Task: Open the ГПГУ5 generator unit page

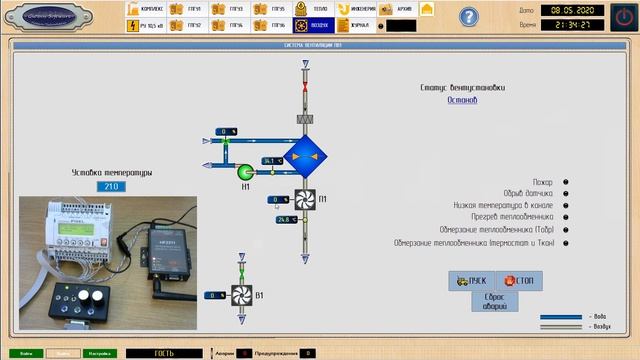Action: click(271, 9)
